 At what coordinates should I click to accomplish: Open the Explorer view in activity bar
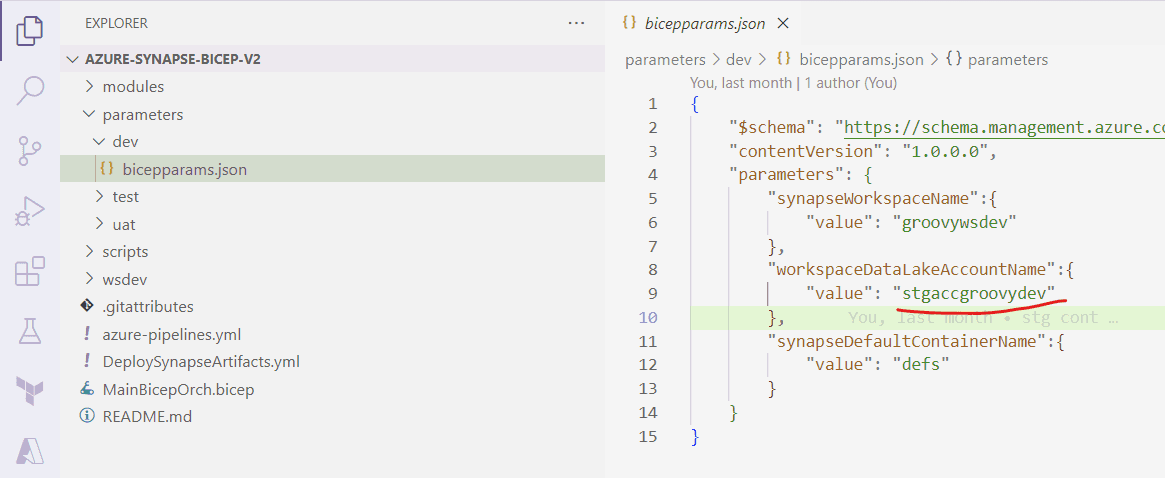tap(30, 31)
